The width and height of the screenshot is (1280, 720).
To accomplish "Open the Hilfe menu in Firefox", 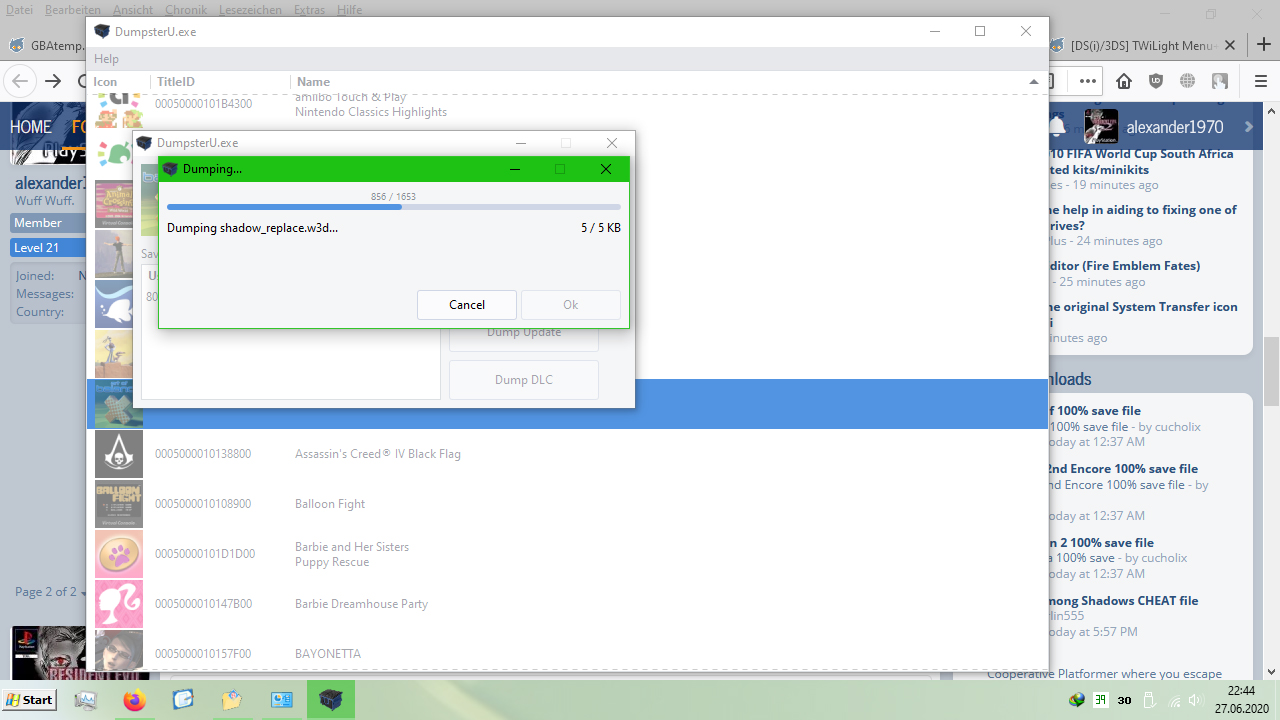I will coord(350,9).
